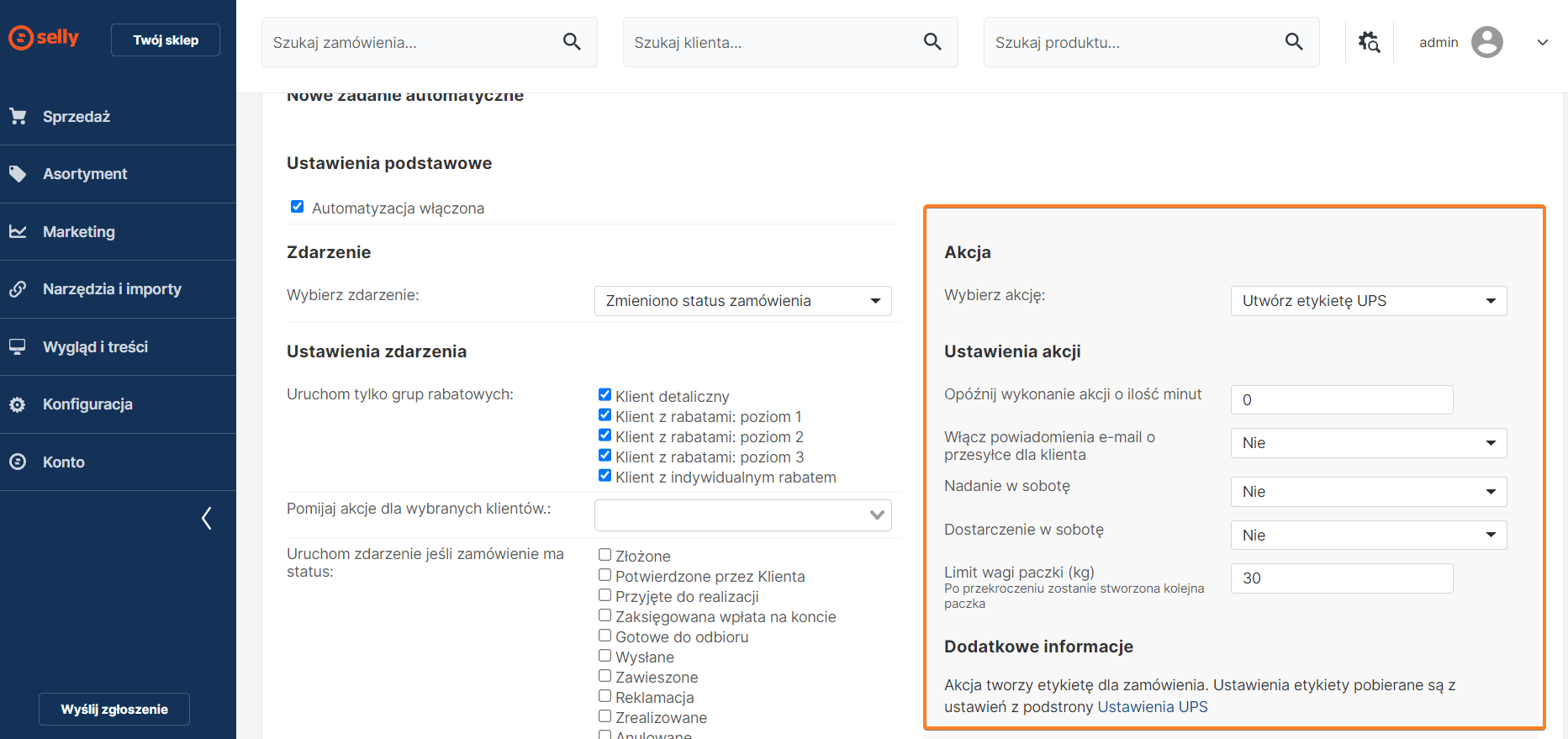1568x739 pixels.
Task: Open the Ustawienia UPS link
Action: click(1152, 707)
